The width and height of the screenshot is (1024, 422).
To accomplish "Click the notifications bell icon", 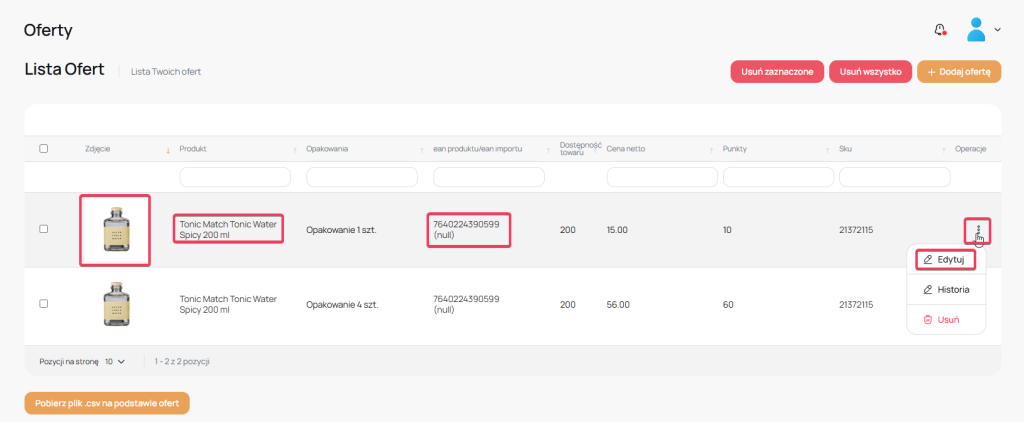I will click(940, 30).
